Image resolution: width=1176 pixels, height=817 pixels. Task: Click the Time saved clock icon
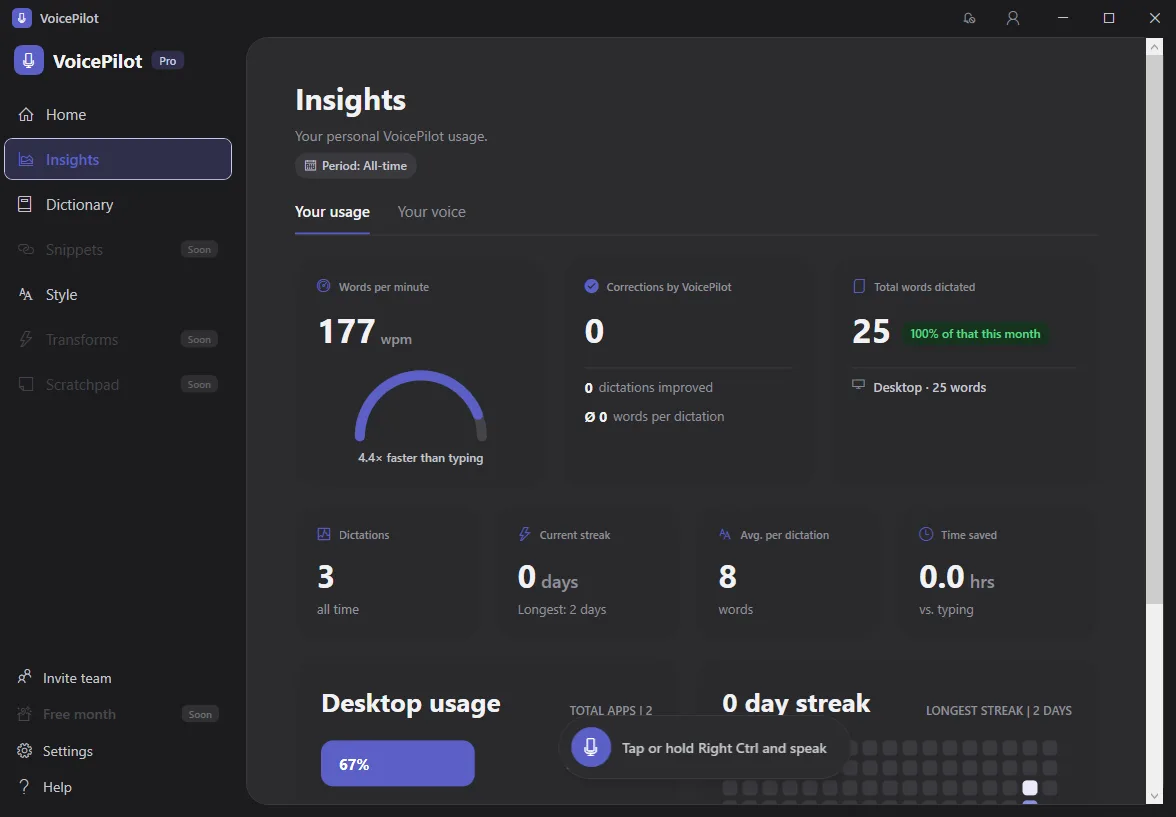[926, 534]
